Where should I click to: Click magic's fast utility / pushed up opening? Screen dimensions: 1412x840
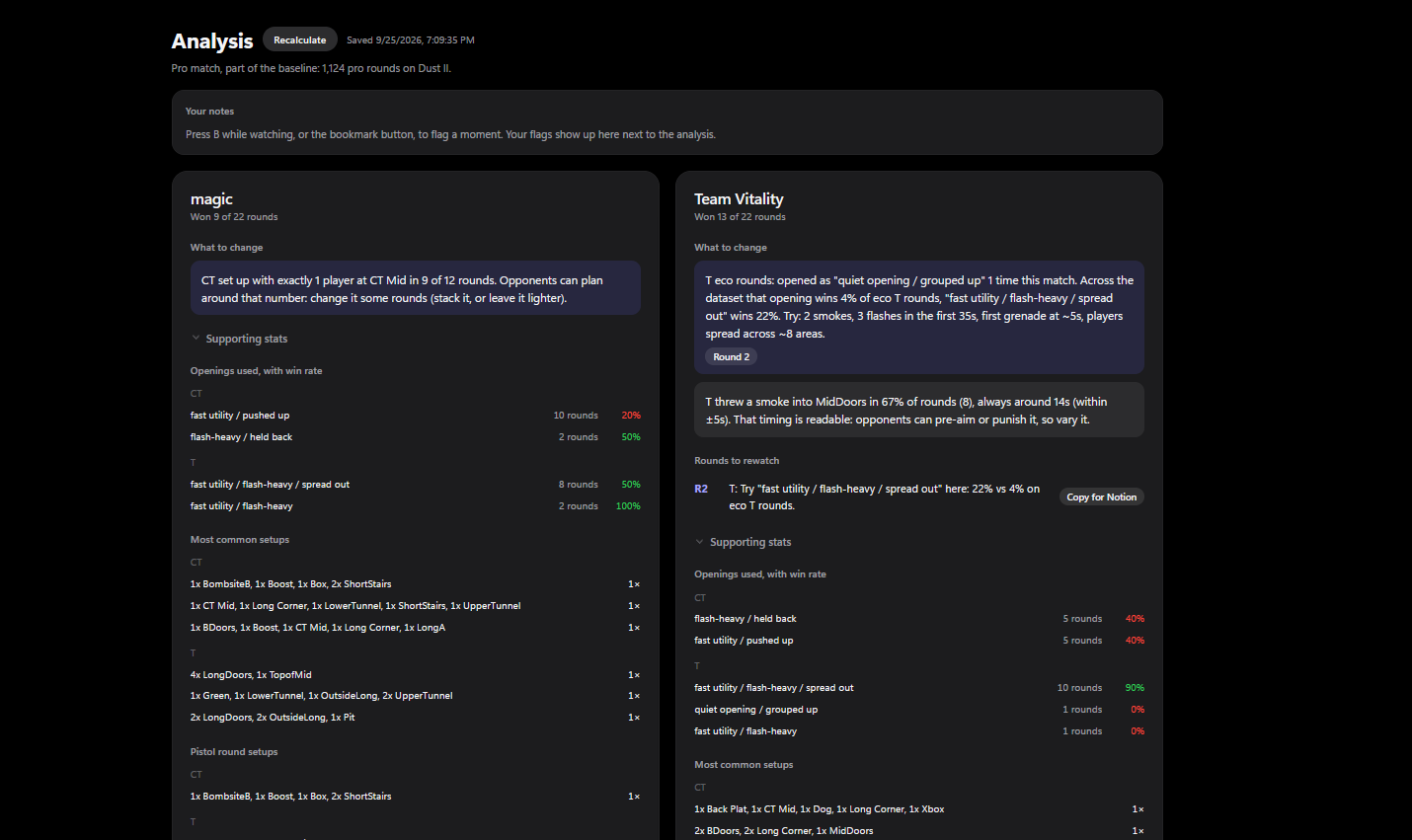click(x=416, y=416)
